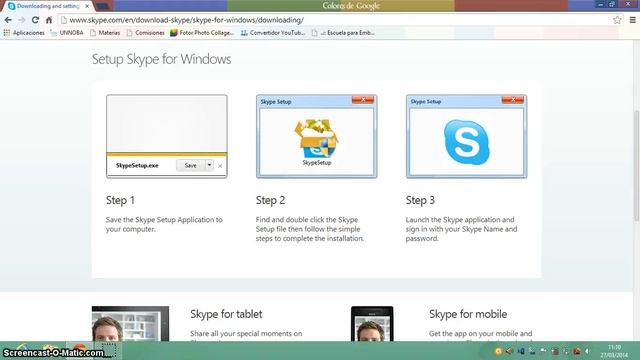Screen dimensions: 640x360
Task: Open the Fotor Photo Collage bookmark
Action: (x=202, y=33)
